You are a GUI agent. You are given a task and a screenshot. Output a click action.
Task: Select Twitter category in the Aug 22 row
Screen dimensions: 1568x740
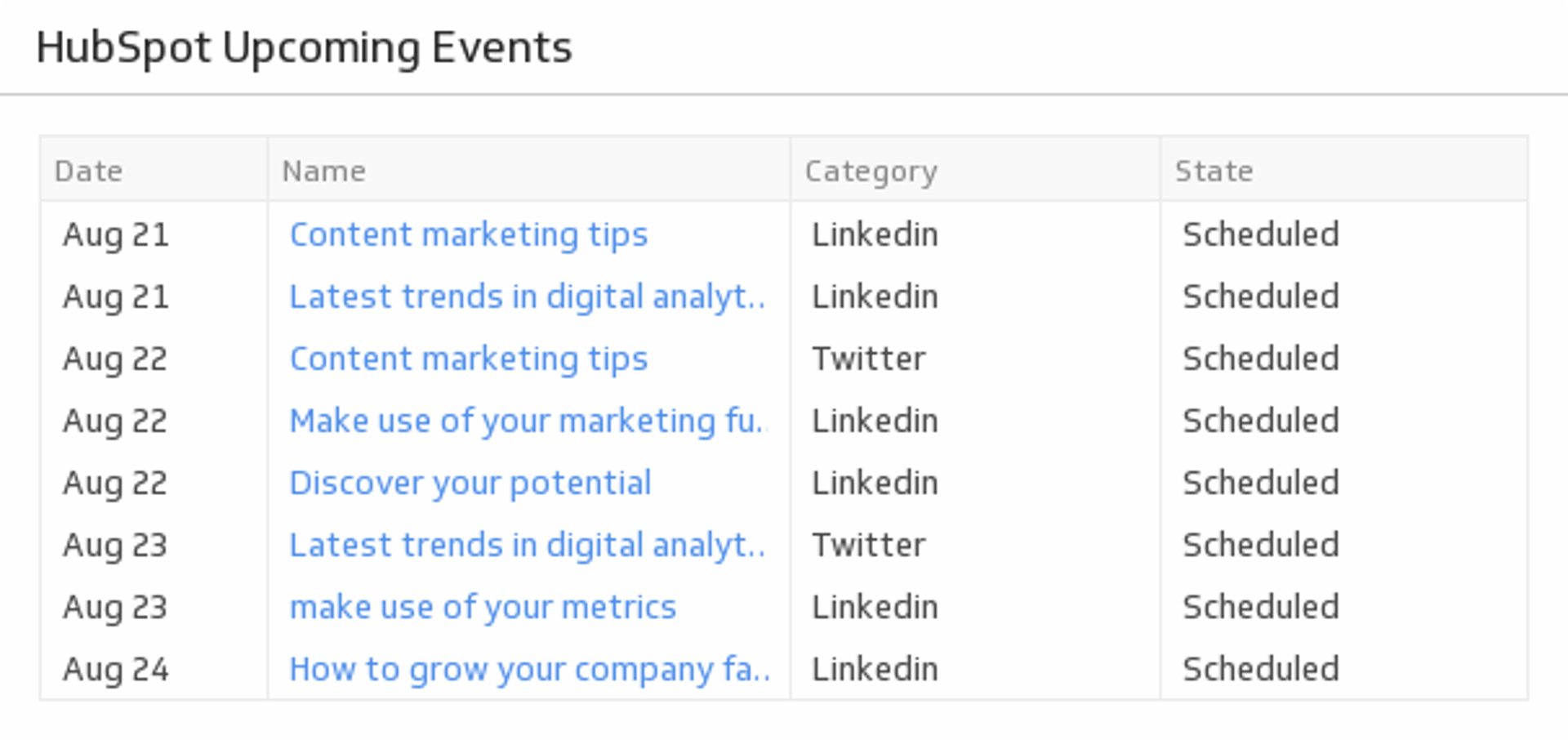[868, 359]
